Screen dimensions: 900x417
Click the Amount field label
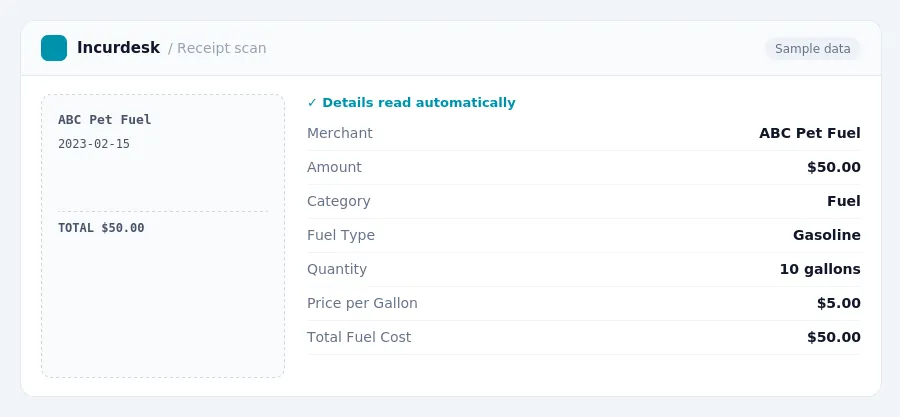pos(335,167)
